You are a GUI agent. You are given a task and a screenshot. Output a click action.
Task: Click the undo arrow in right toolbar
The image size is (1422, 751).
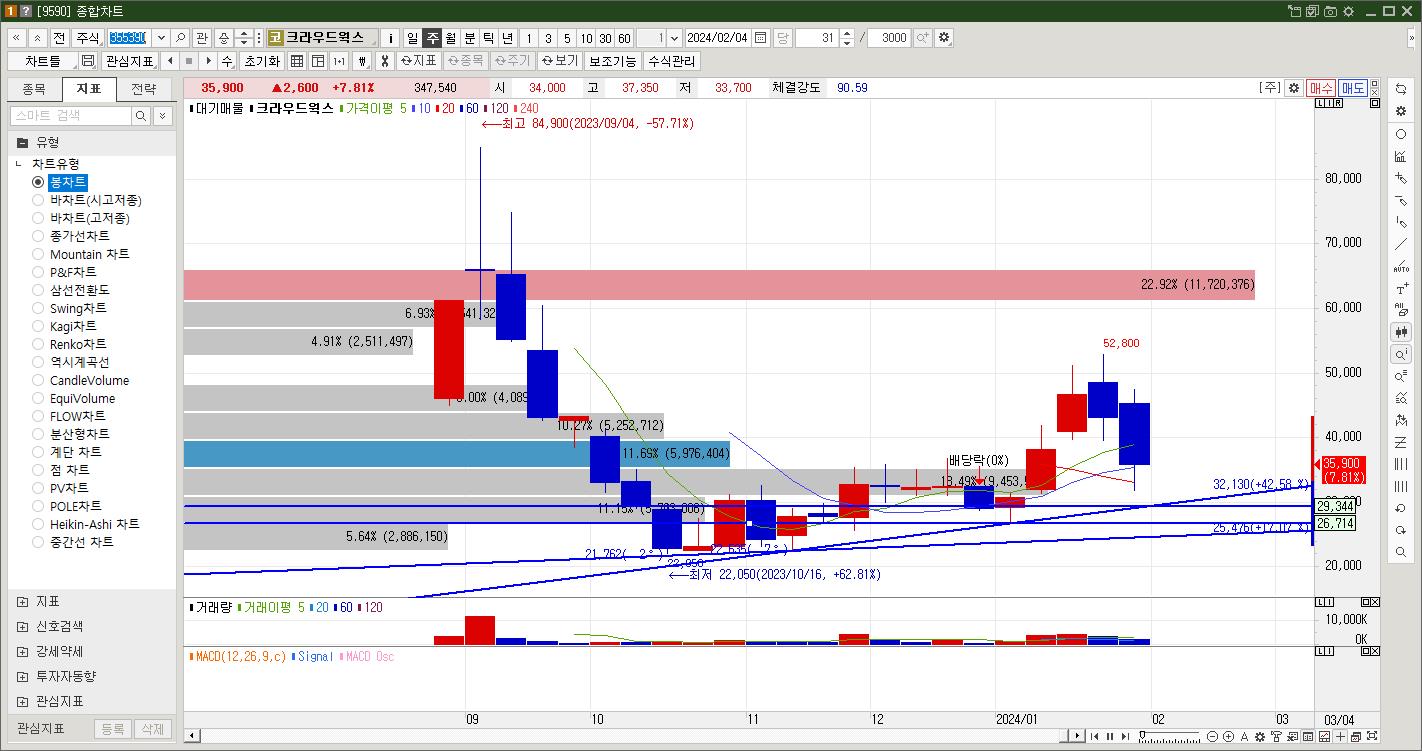coord(1401,508)
